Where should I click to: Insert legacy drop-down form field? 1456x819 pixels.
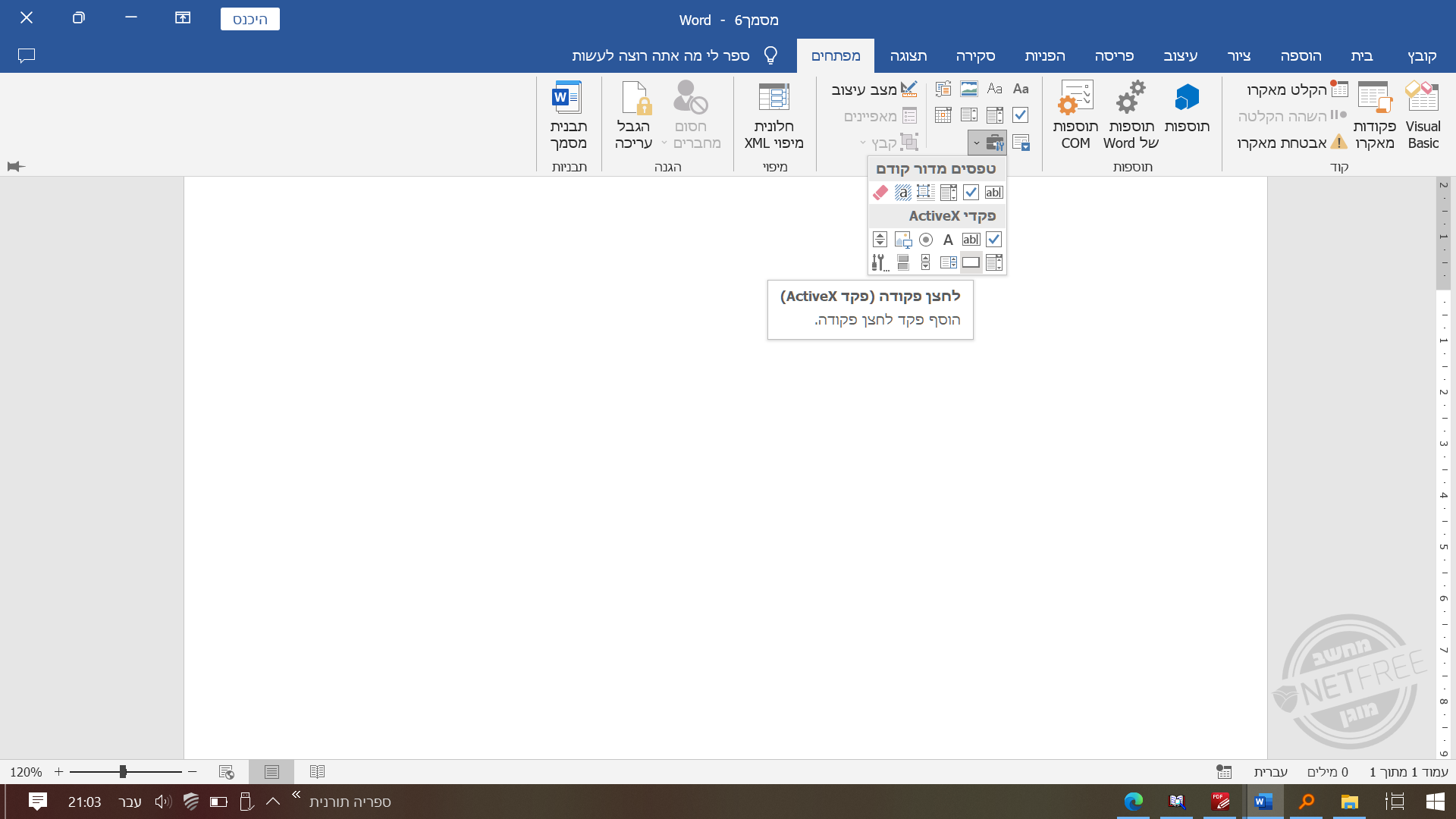click(x=948, y=193)
